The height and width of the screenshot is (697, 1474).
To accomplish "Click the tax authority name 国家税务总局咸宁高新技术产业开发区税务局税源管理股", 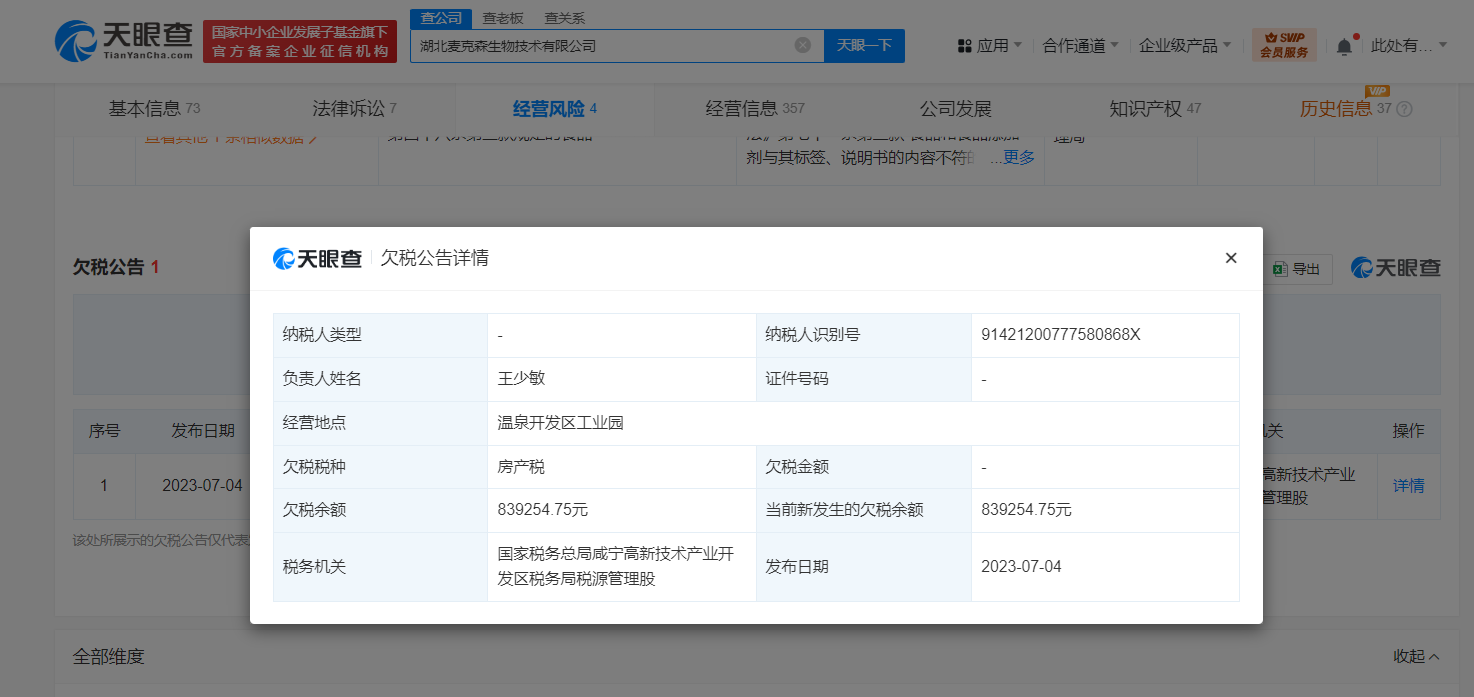I will pos(616,566).
